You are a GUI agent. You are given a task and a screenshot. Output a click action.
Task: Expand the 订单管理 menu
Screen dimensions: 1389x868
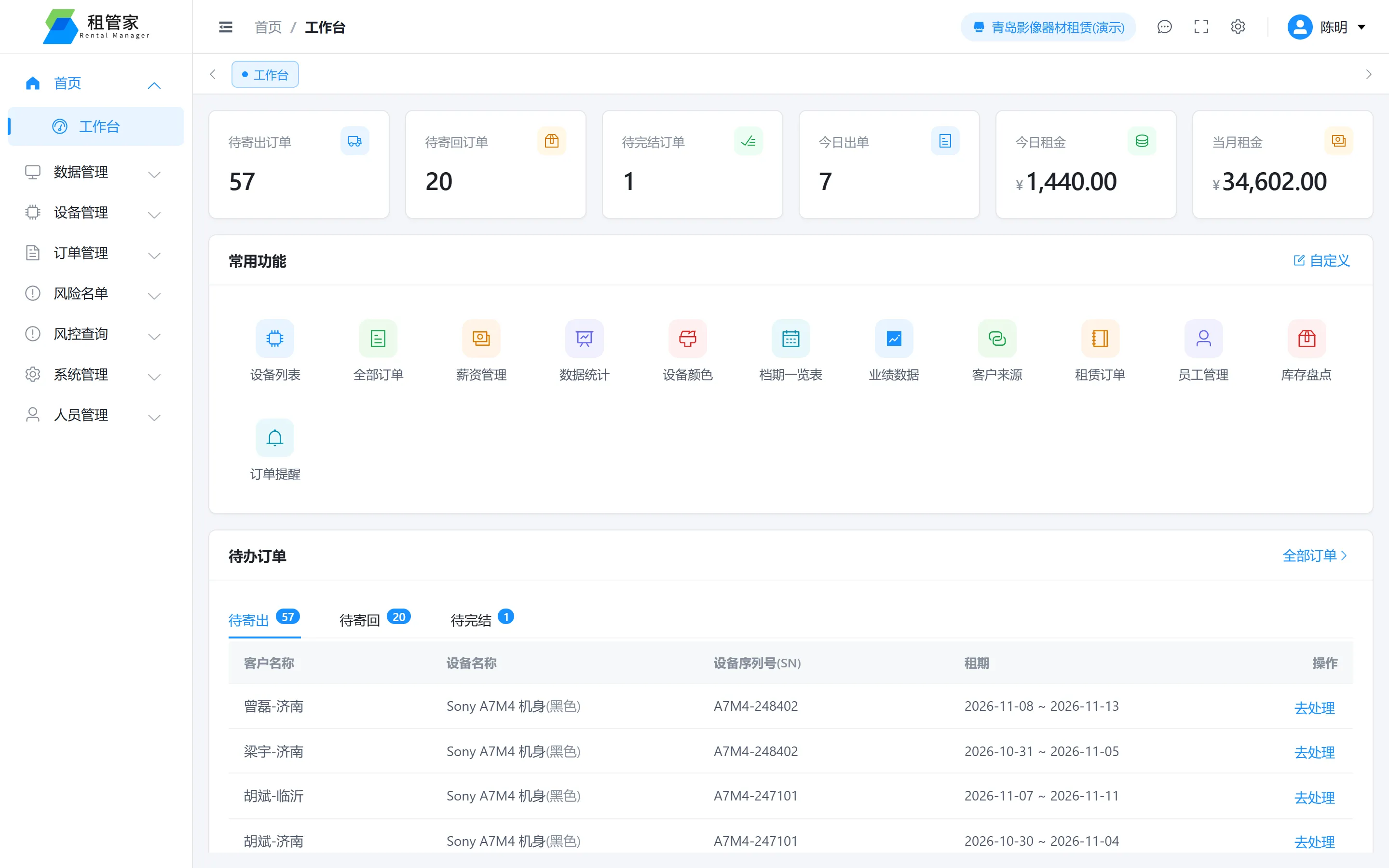[95, 253]
